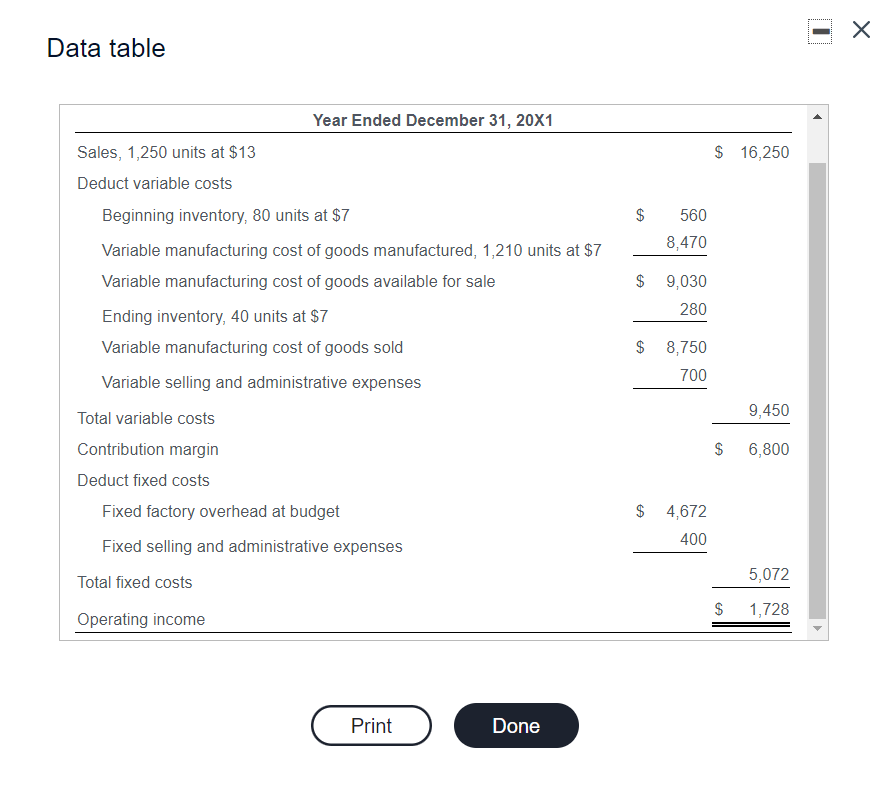The width and height of the screenshot is (885, 788).
Task: Click the Total variable costs row
Action: [x=146, y=418]
